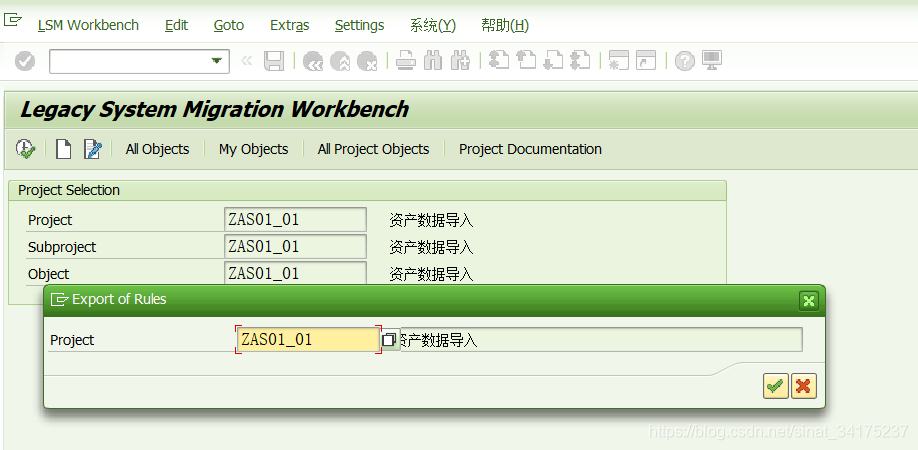Open the 帮助(H) menu

point(505,25)
